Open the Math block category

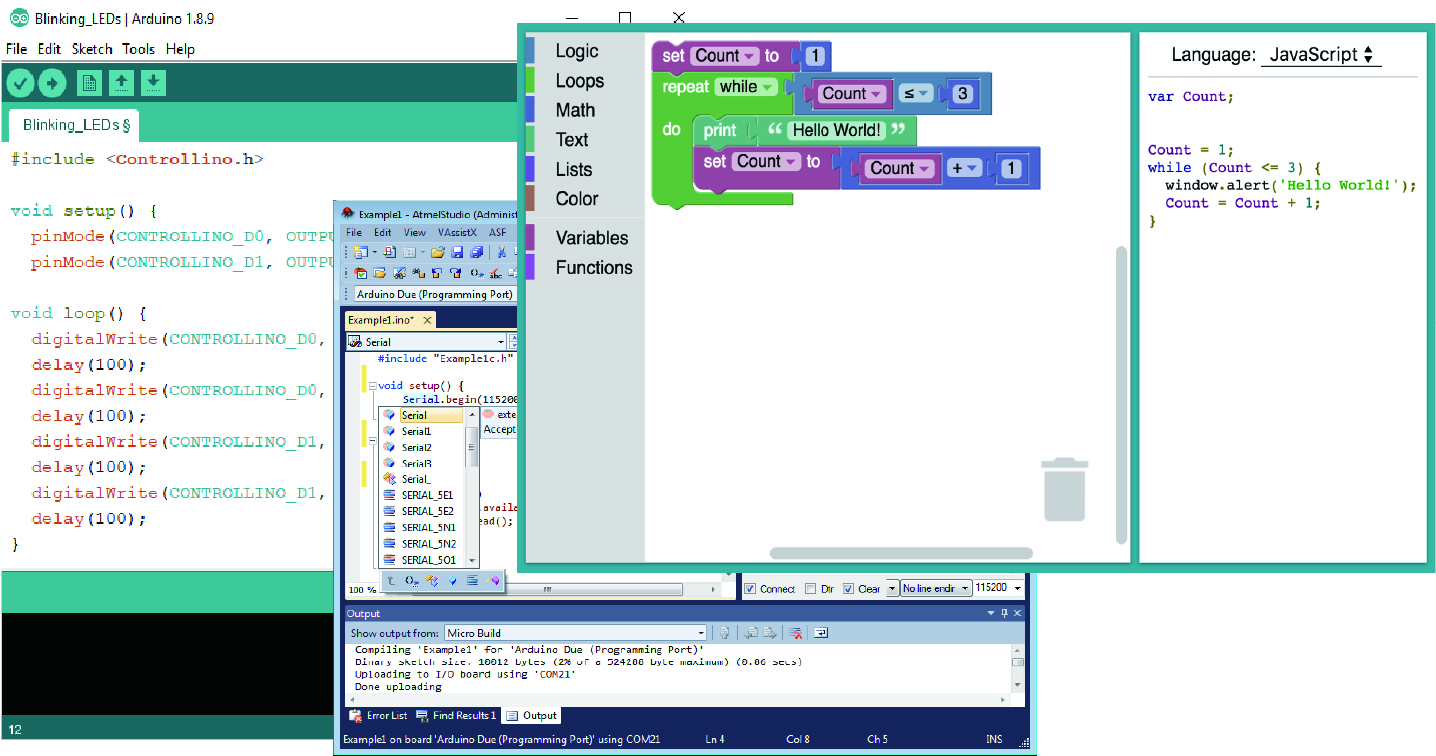click(575, 110)
